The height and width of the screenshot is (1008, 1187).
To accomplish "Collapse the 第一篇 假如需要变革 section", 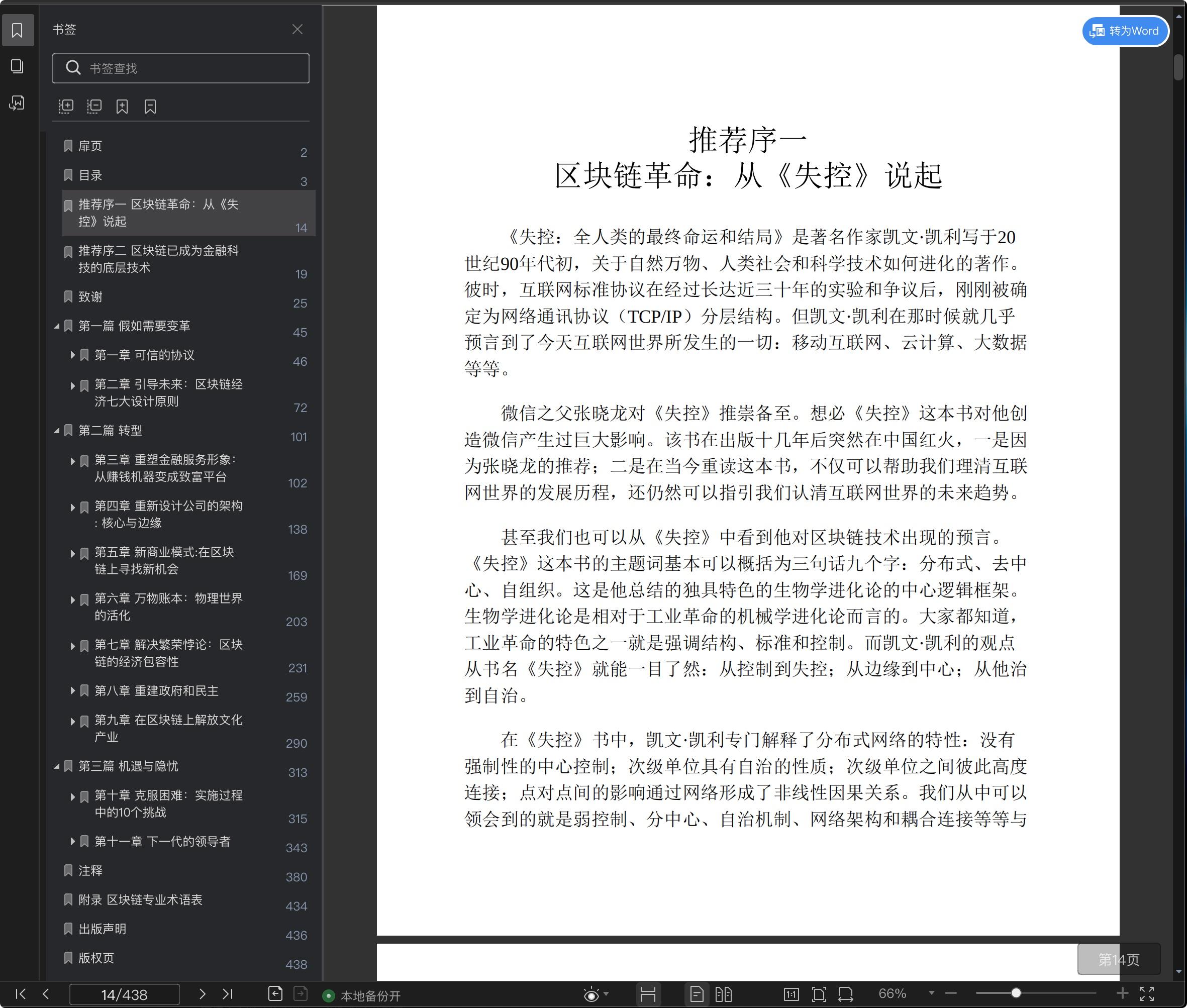I will tap(57, 326).
